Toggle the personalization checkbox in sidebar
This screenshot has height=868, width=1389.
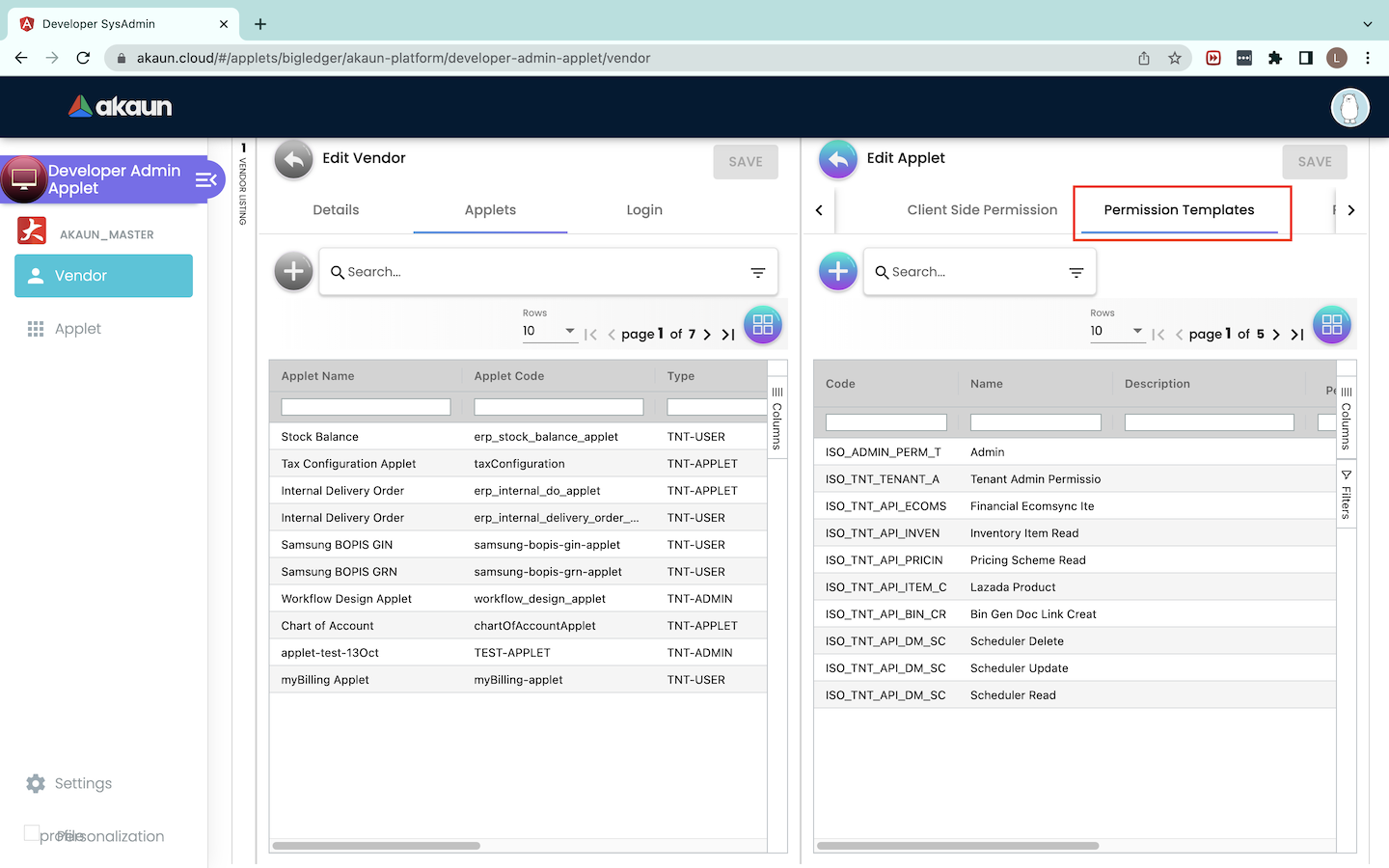click(x=32, y=833)
